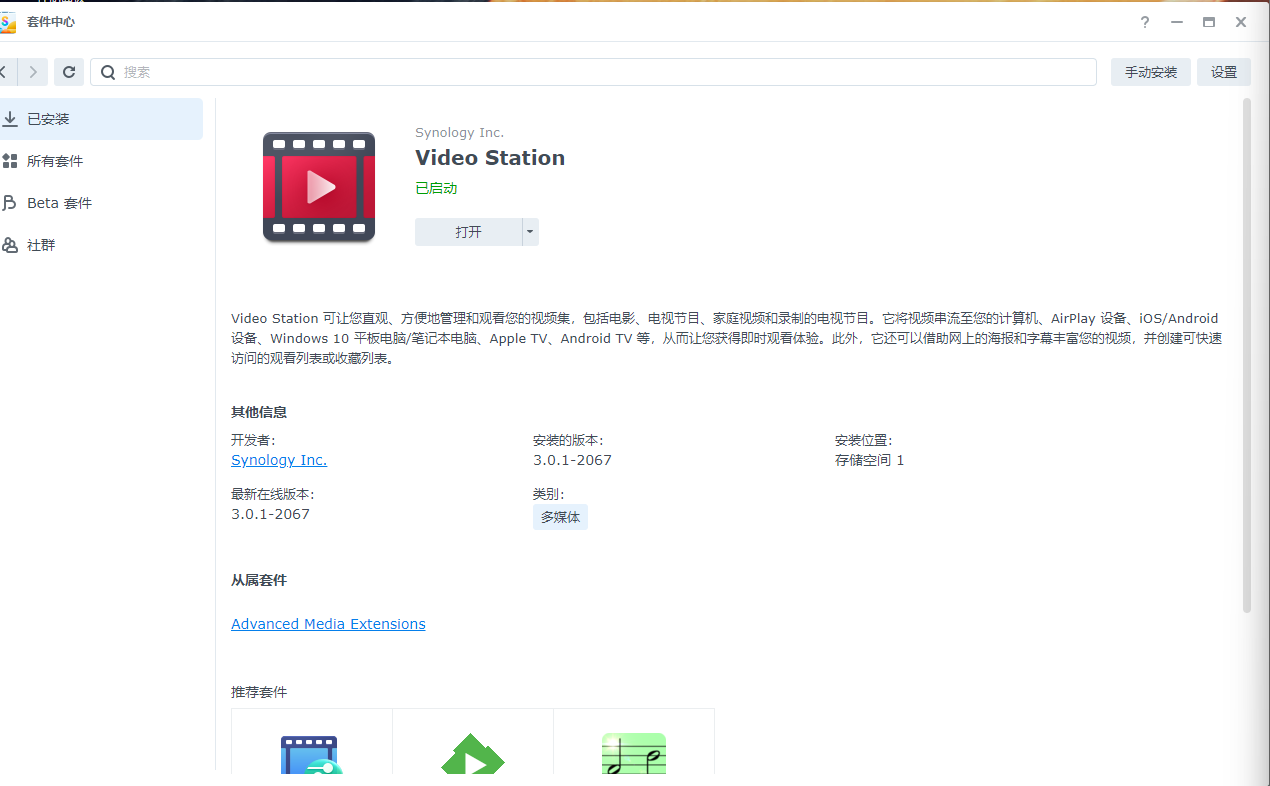The width and height of the screenshot is (1270, 786).
Task: Open the help question mark
Action: (1145, 22)
